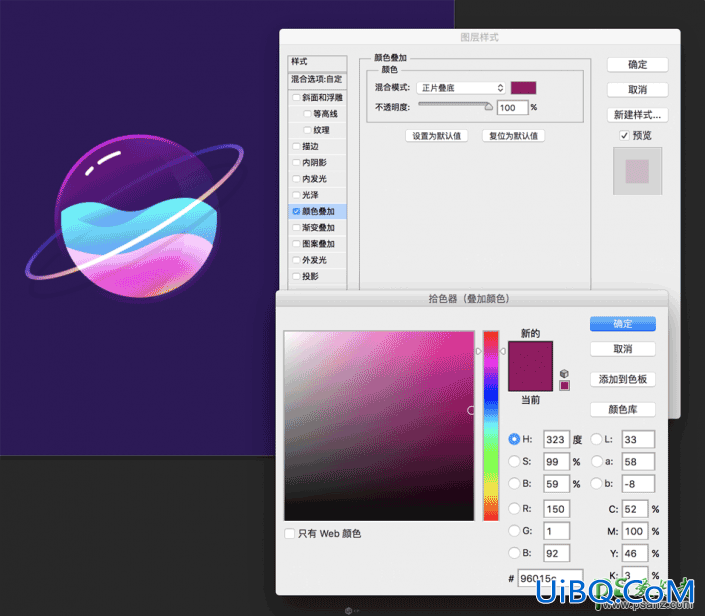Click the 新的 new color preview swatch
The width and height of the screenshot is (705, 616).
click(x=530, y=354)
